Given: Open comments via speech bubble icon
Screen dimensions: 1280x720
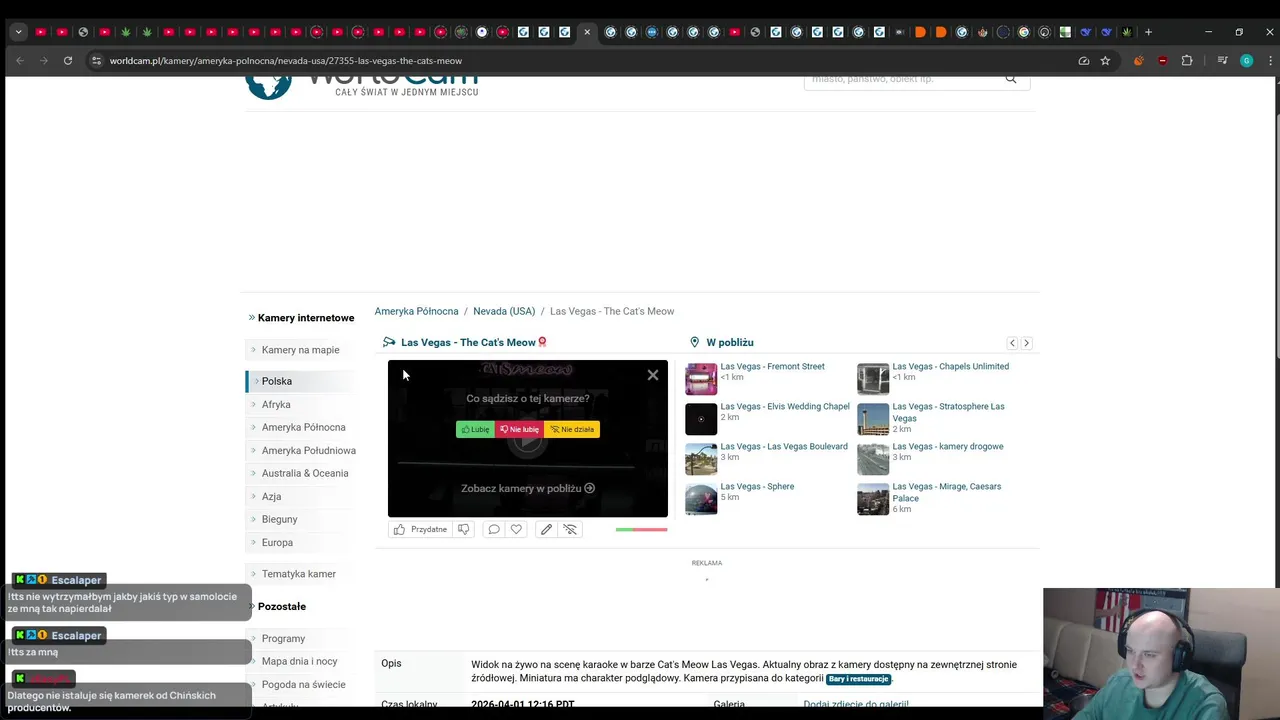Looking at the screenshot, I should click(x=493, y=529).
